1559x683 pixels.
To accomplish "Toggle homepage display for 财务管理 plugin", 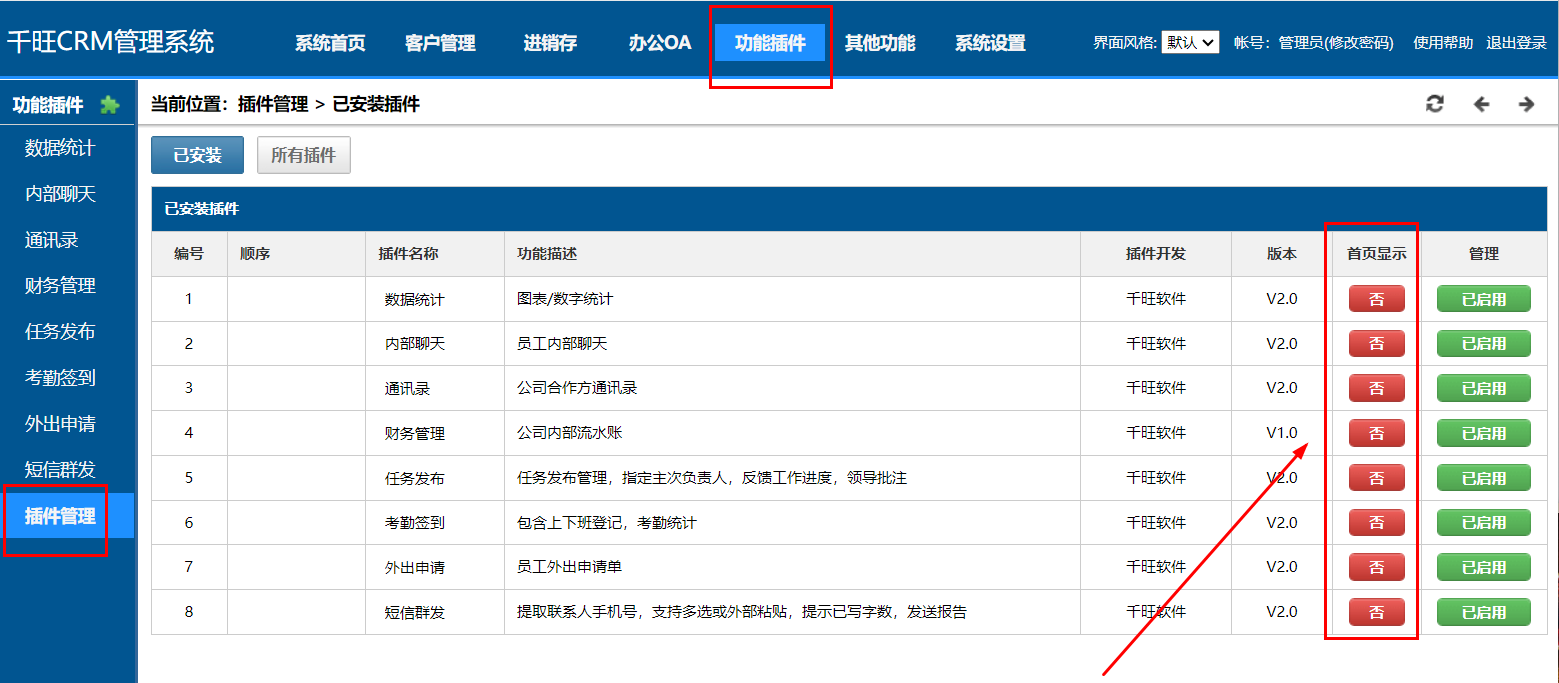I will (1376, 433).
